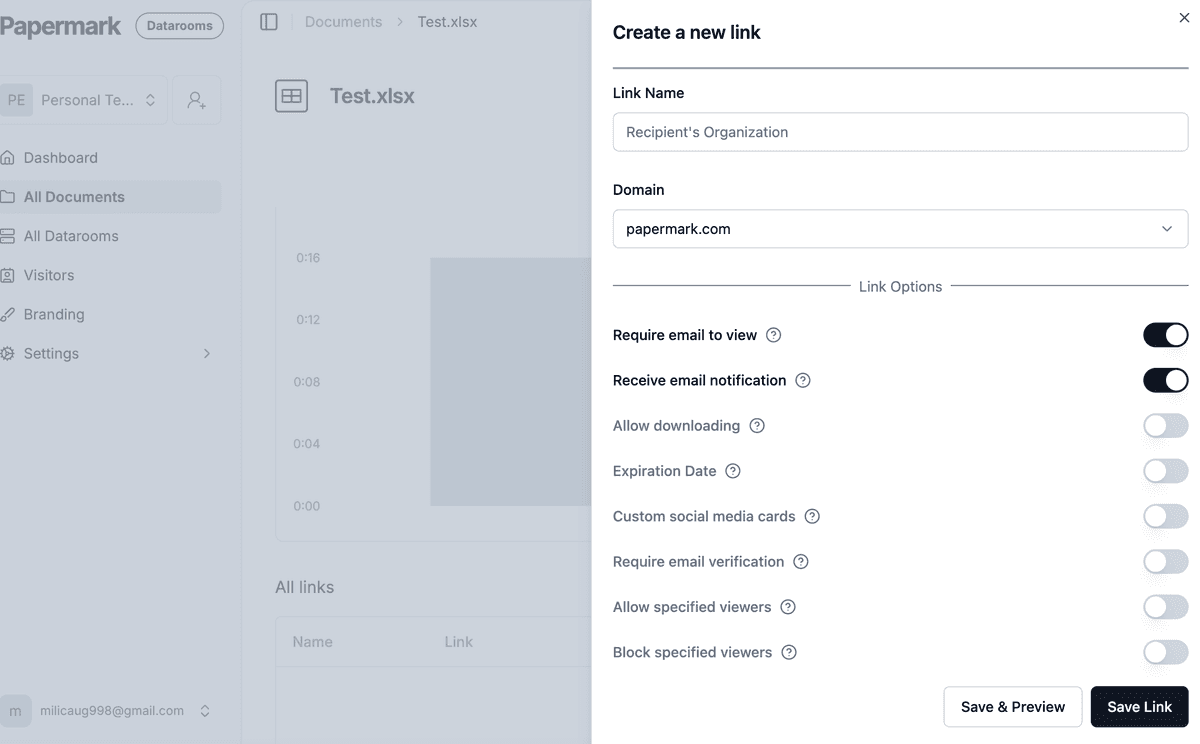1200x744 pixels.
Task: Expand the Settings menu chevron
Action: pos(207,353)
